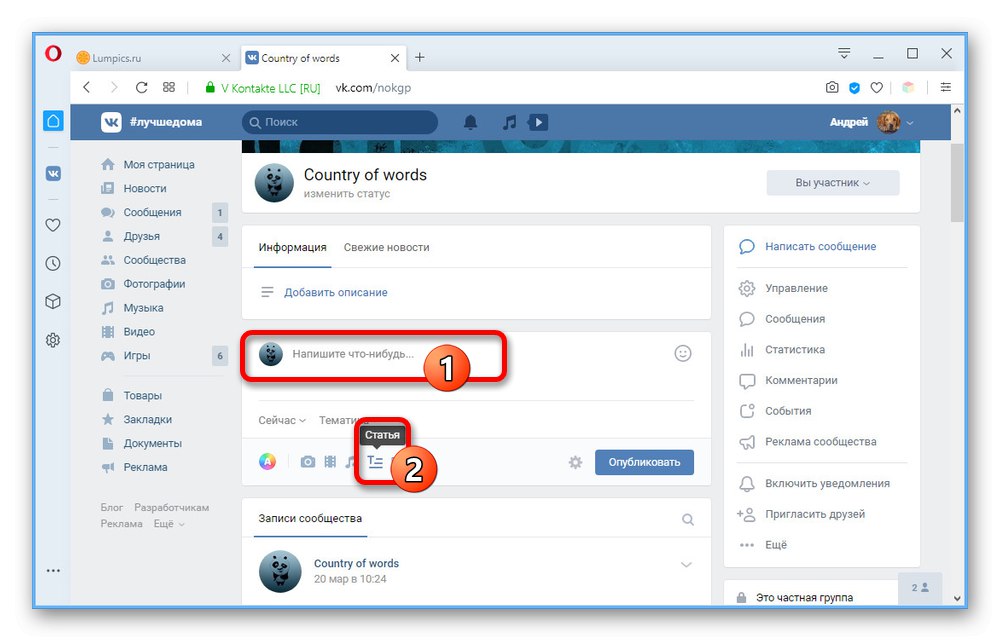
Task: Go back with the browser back arrow
Action: coord(87,87)
